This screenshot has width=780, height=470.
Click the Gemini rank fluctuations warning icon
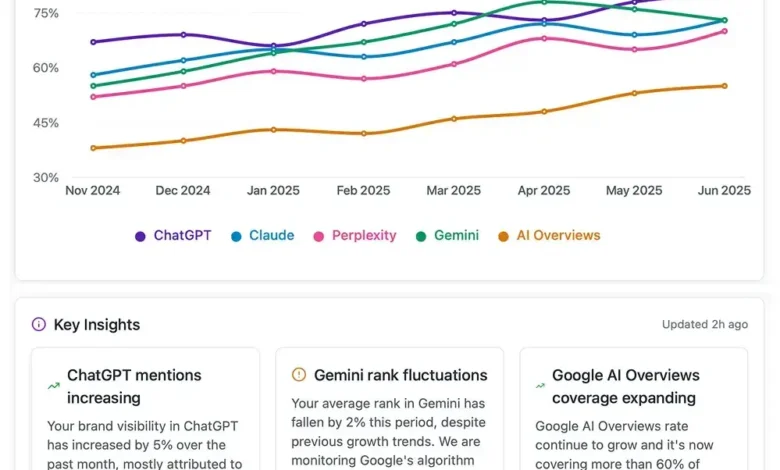[298, 375]
